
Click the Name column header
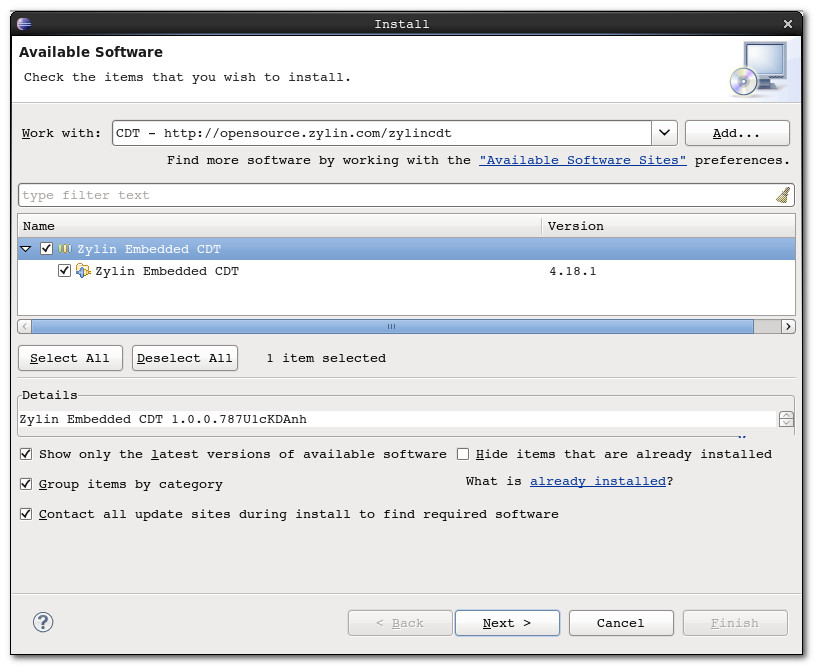coord(280,226)
